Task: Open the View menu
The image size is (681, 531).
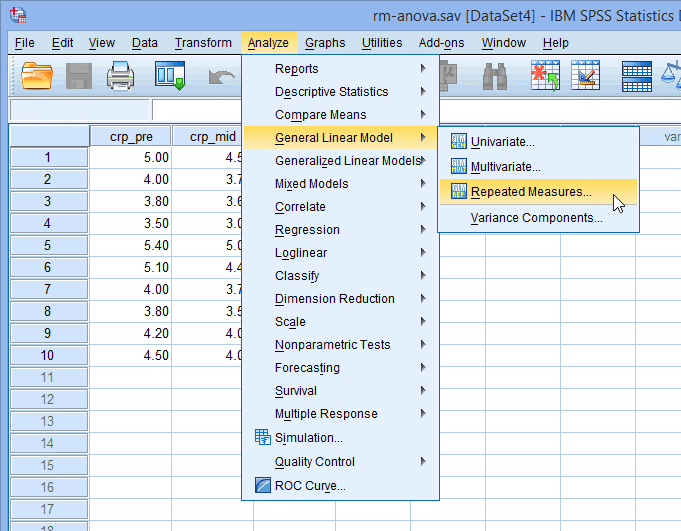Action: (x=102, y=43)
